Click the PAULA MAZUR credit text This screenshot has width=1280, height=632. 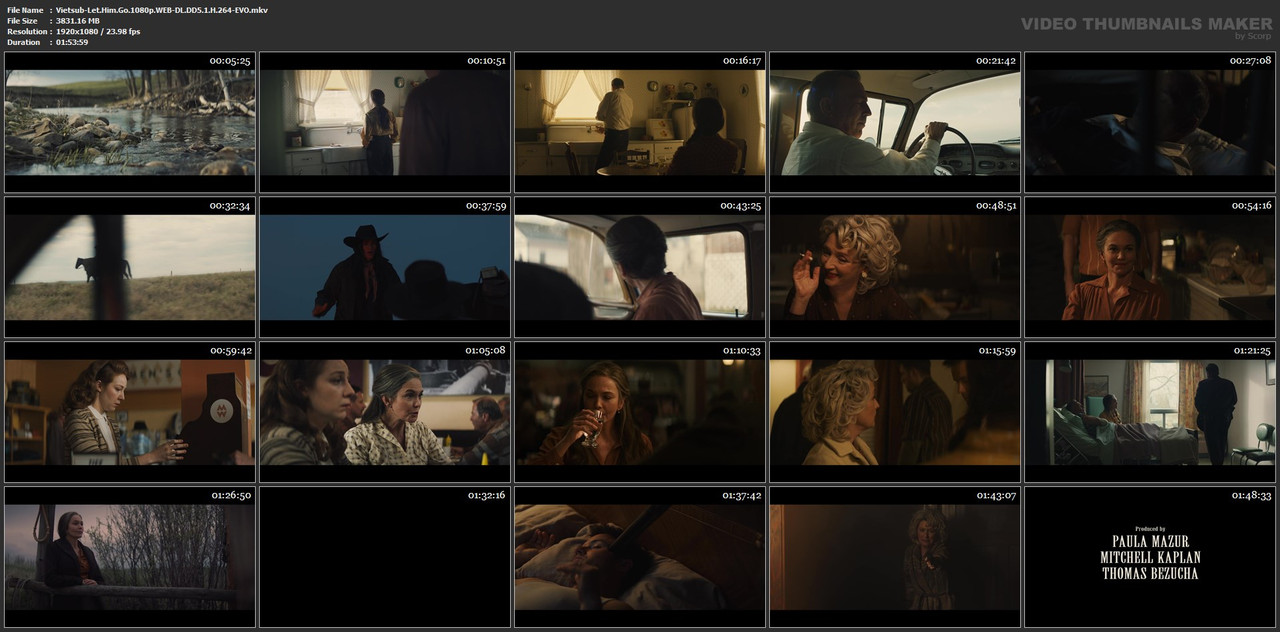point(1150,541)
